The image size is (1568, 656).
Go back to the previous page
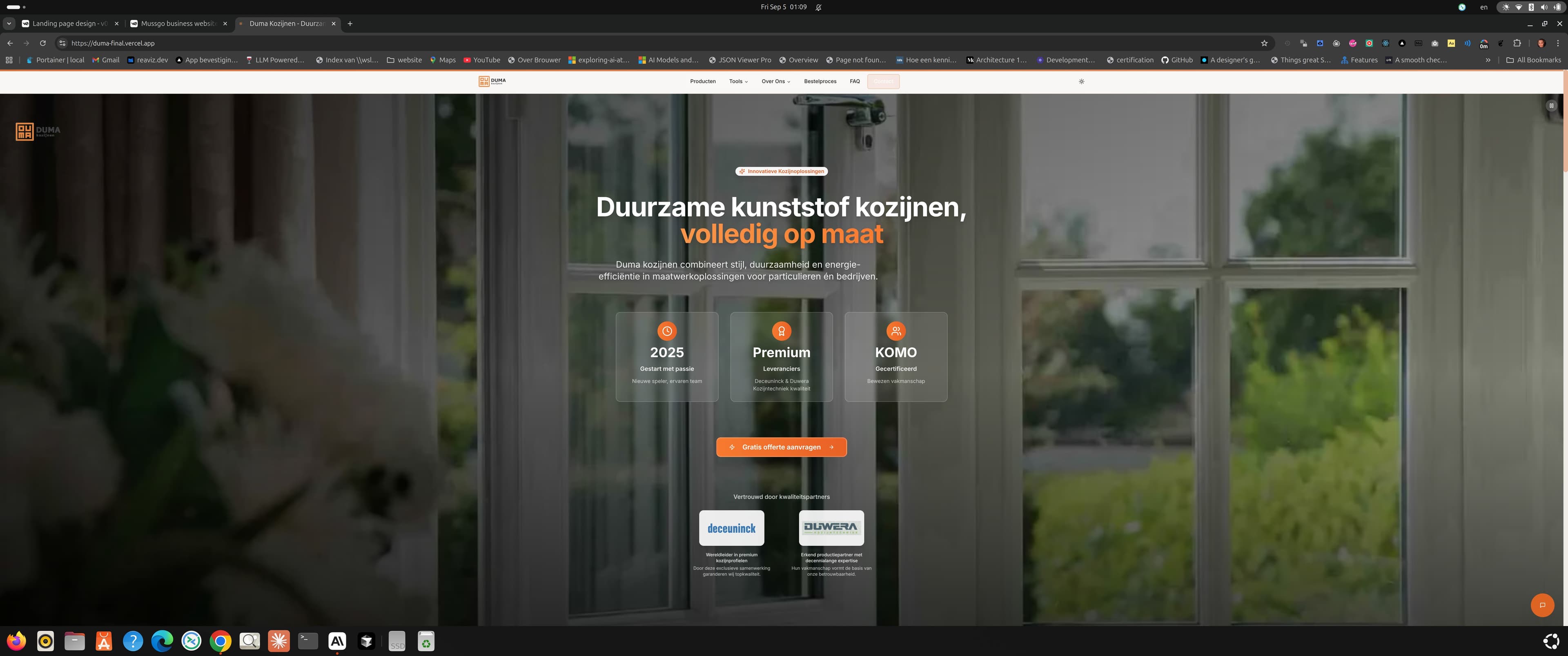pyautogui.click(x=10, y=43)
